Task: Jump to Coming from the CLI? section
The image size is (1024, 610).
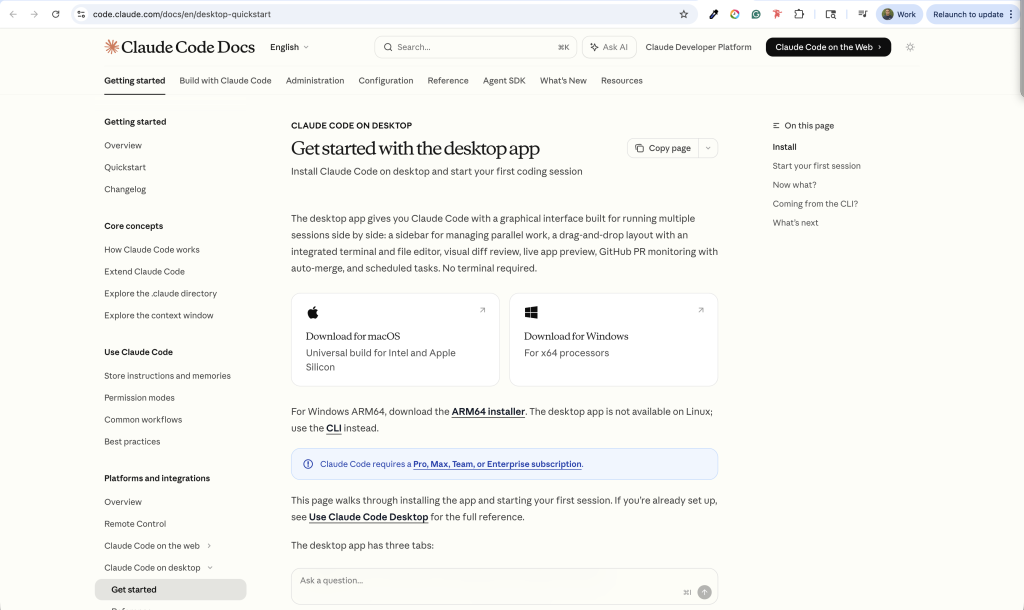Action: coord(815,204)
